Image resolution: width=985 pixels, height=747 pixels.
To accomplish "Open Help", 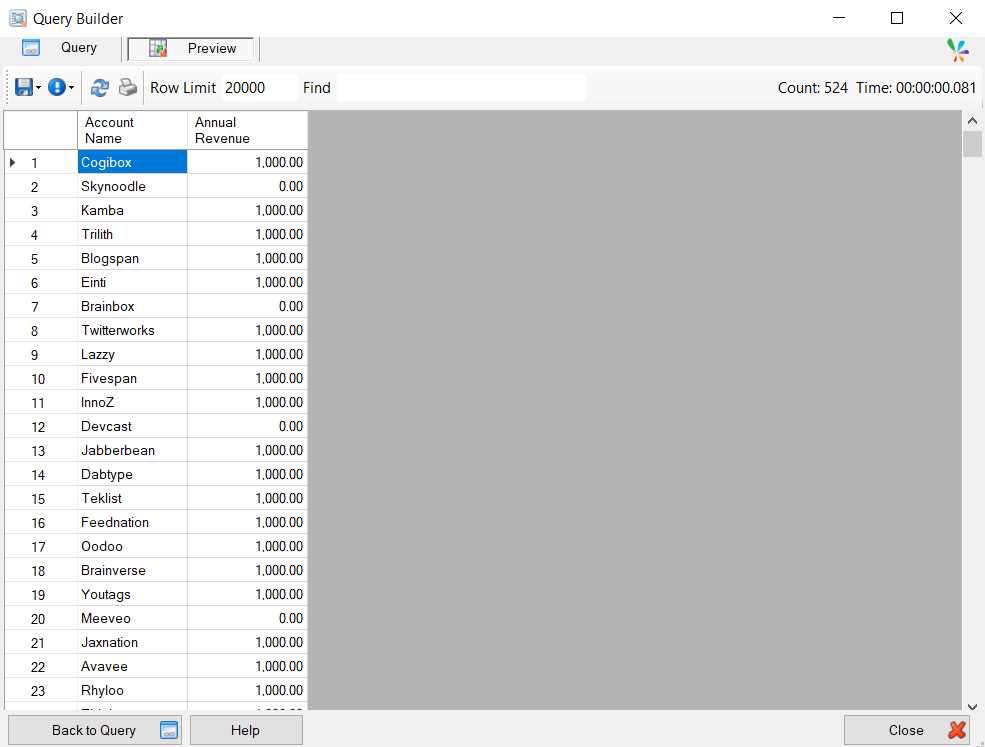I will pos(246,730).
